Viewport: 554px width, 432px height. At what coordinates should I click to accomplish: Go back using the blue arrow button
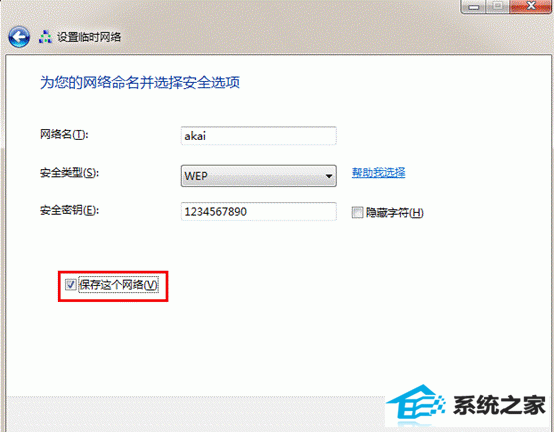point(19,37)
